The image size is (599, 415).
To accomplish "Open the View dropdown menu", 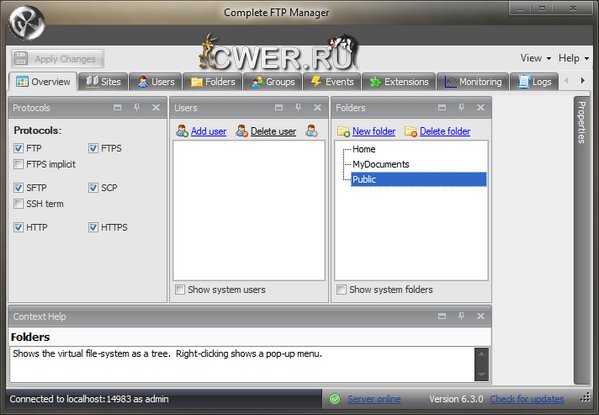I will pos(535,58).
